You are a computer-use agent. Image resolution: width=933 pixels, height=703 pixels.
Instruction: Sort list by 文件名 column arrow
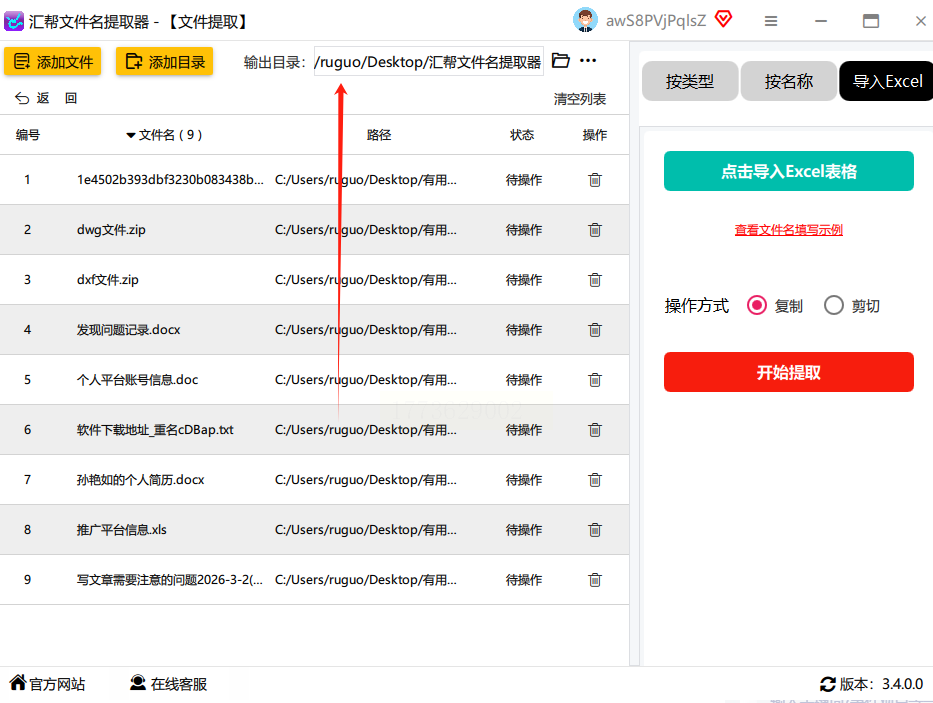tap(131, 135)
